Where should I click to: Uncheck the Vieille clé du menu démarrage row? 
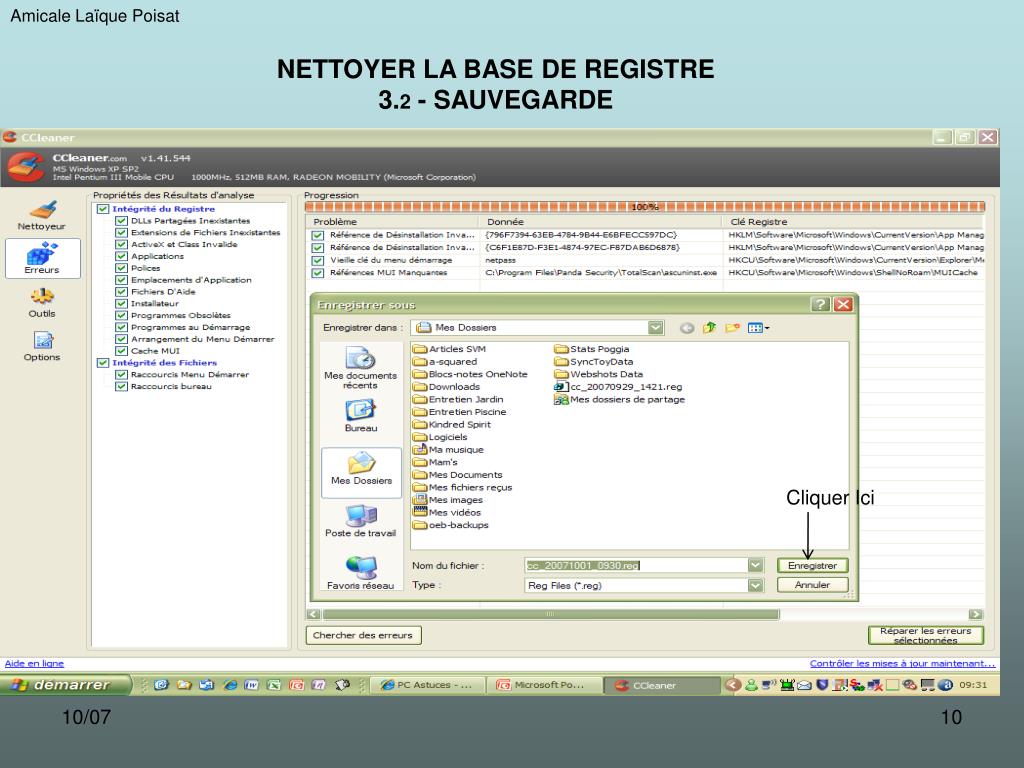tap(317, 261)
